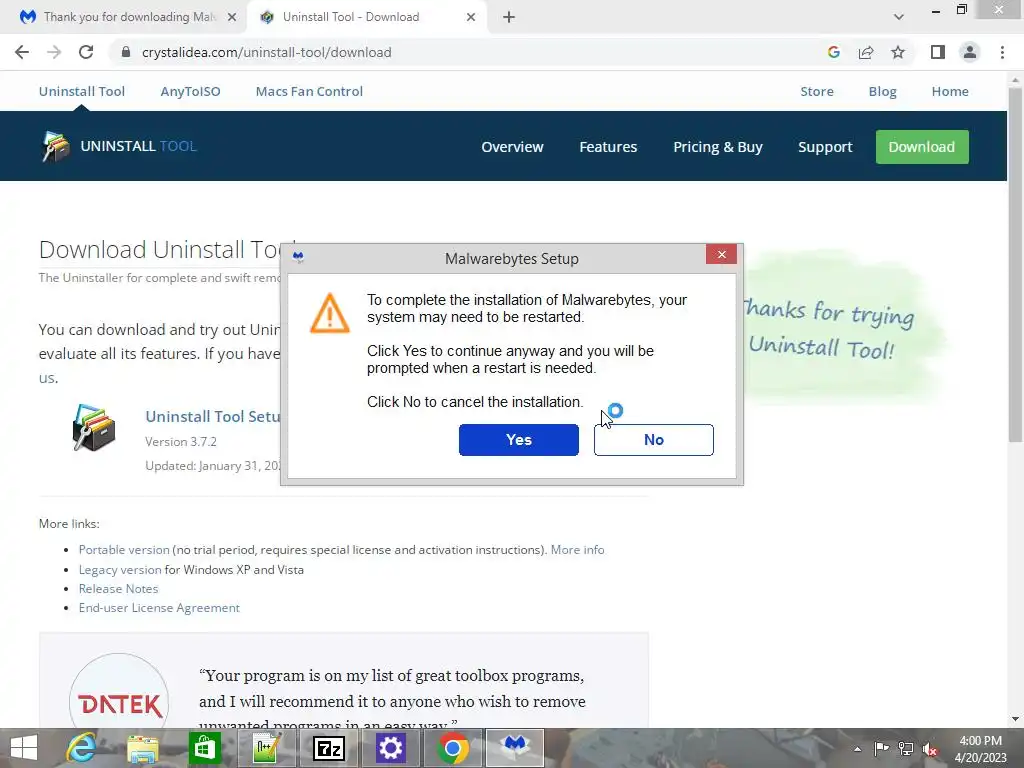The height and width of the screenshot is (768, 1024).
Task: Open the Blog page
Action: click(x=882, y=91)
